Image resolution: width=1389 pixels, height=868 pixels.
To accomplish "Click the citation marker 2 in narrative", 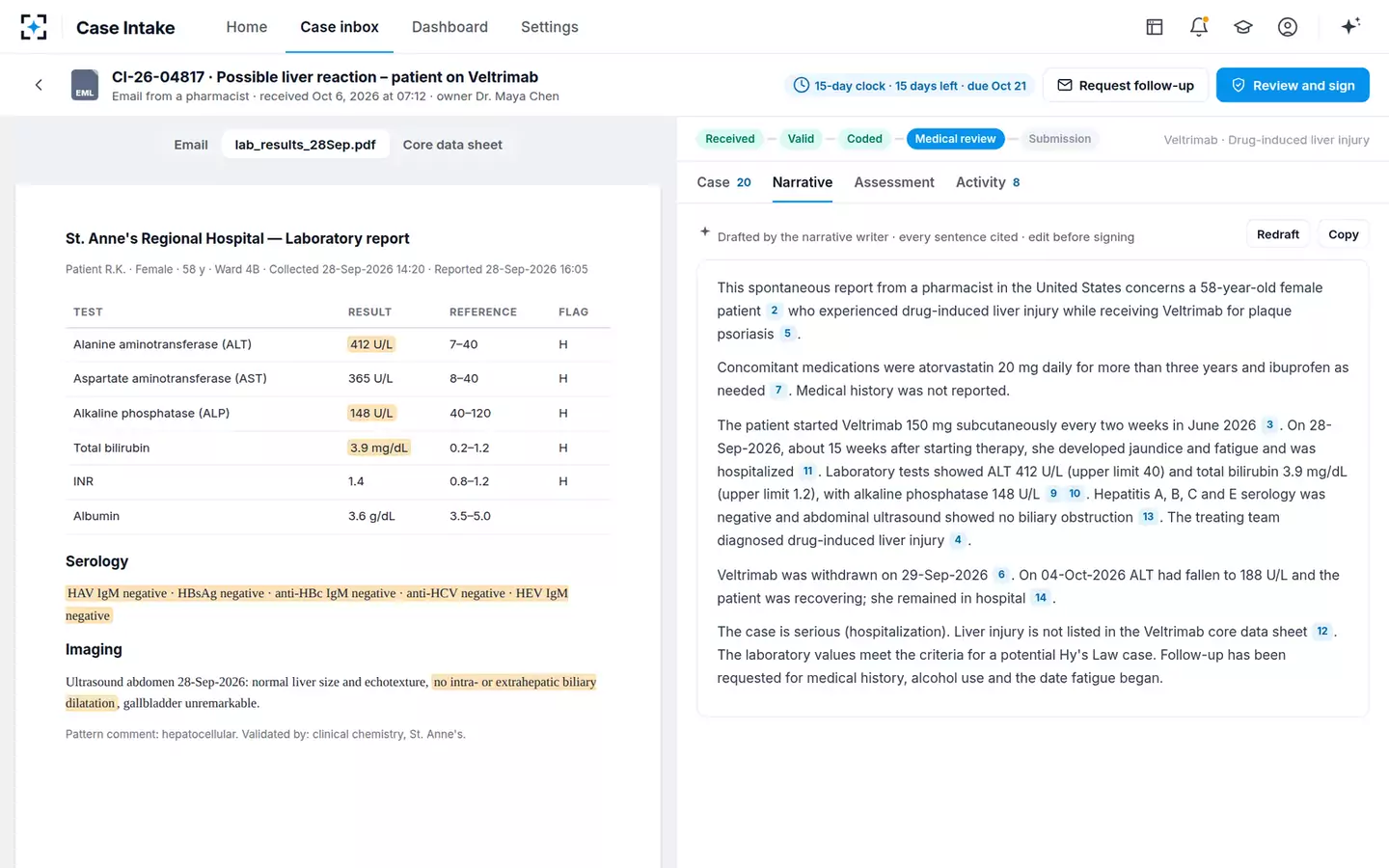I will 775,311.
